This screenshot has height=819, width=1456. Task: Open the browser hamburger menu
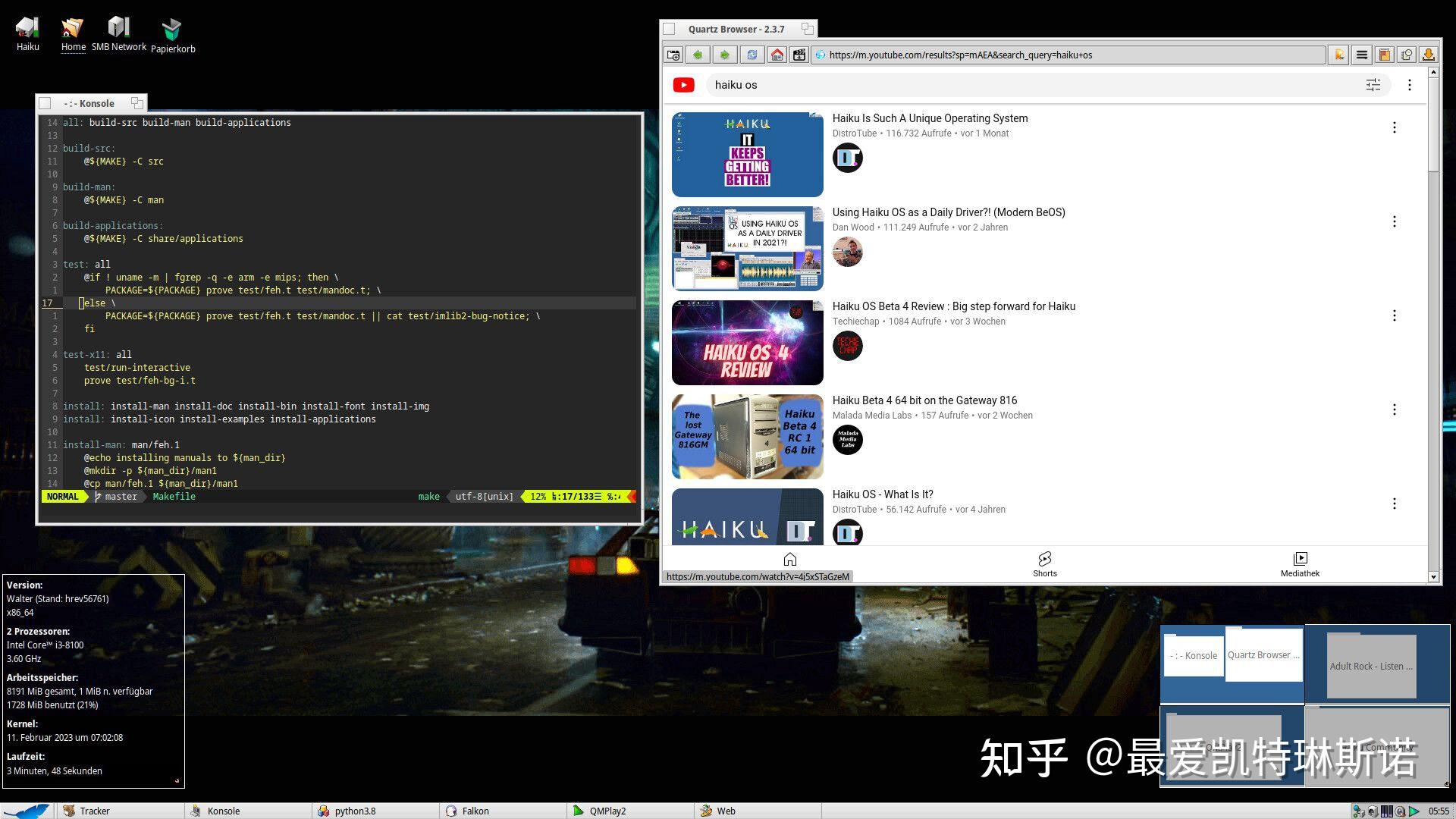pos(1362,55)
